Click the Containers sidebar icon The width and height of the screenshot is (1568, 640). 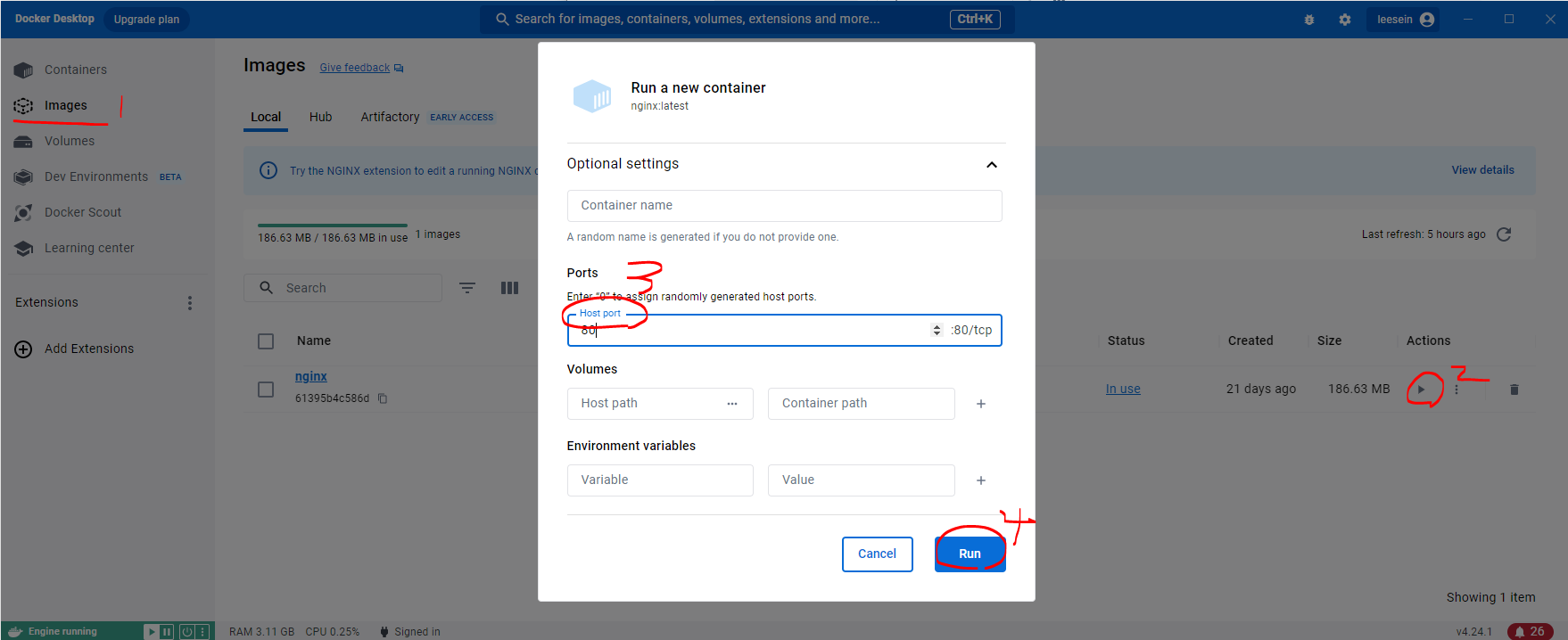(24, 70)
